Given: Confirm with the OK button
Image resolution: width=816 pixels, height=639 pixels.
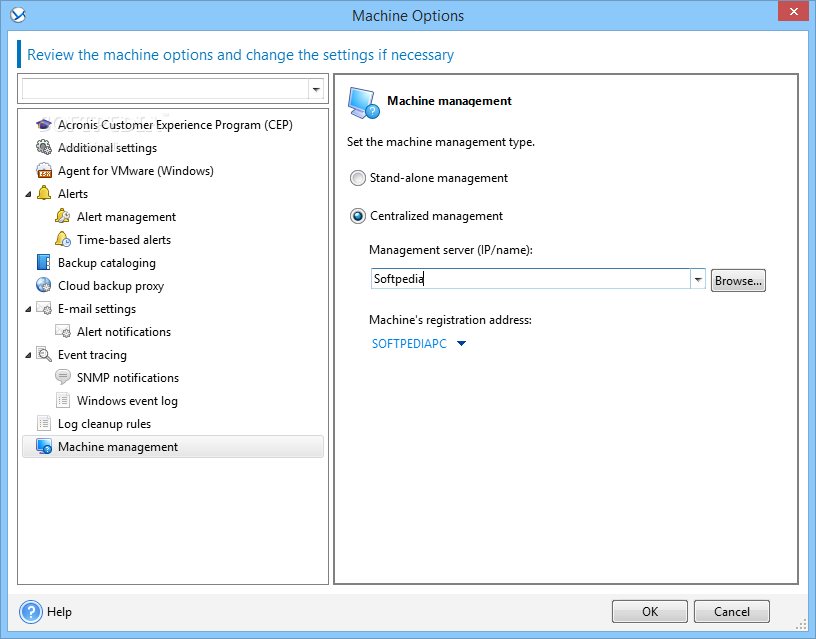Looking at the screenshot, I should click(649, 611).
